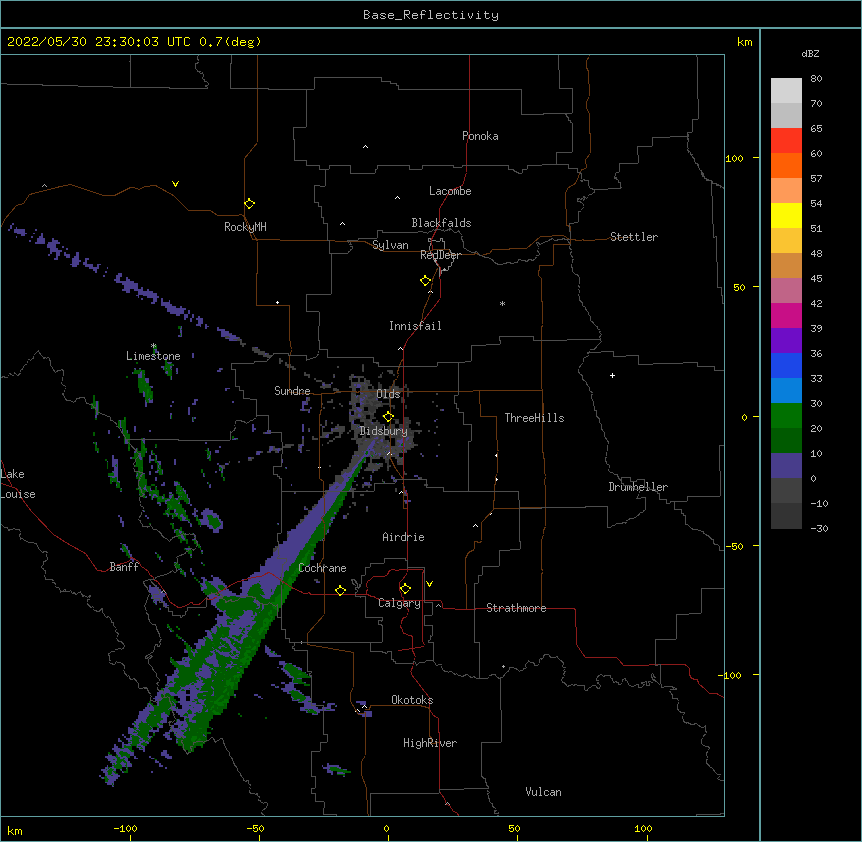
Task: Click the white caret marker west of Lacombe
Action: coord(397,198)
